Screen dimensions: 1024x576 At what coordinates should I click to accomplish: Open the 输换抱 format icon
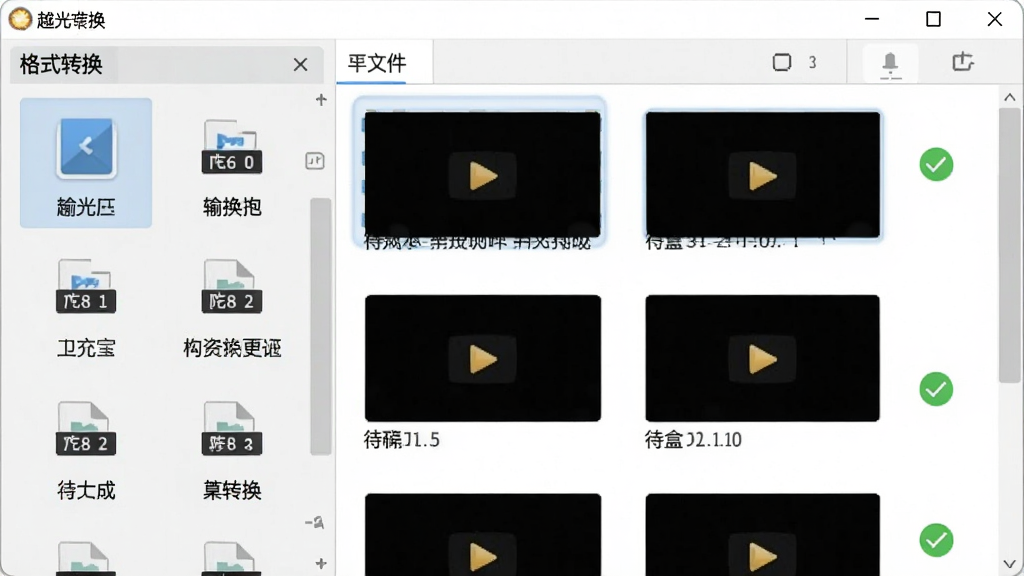click(232, 147)
